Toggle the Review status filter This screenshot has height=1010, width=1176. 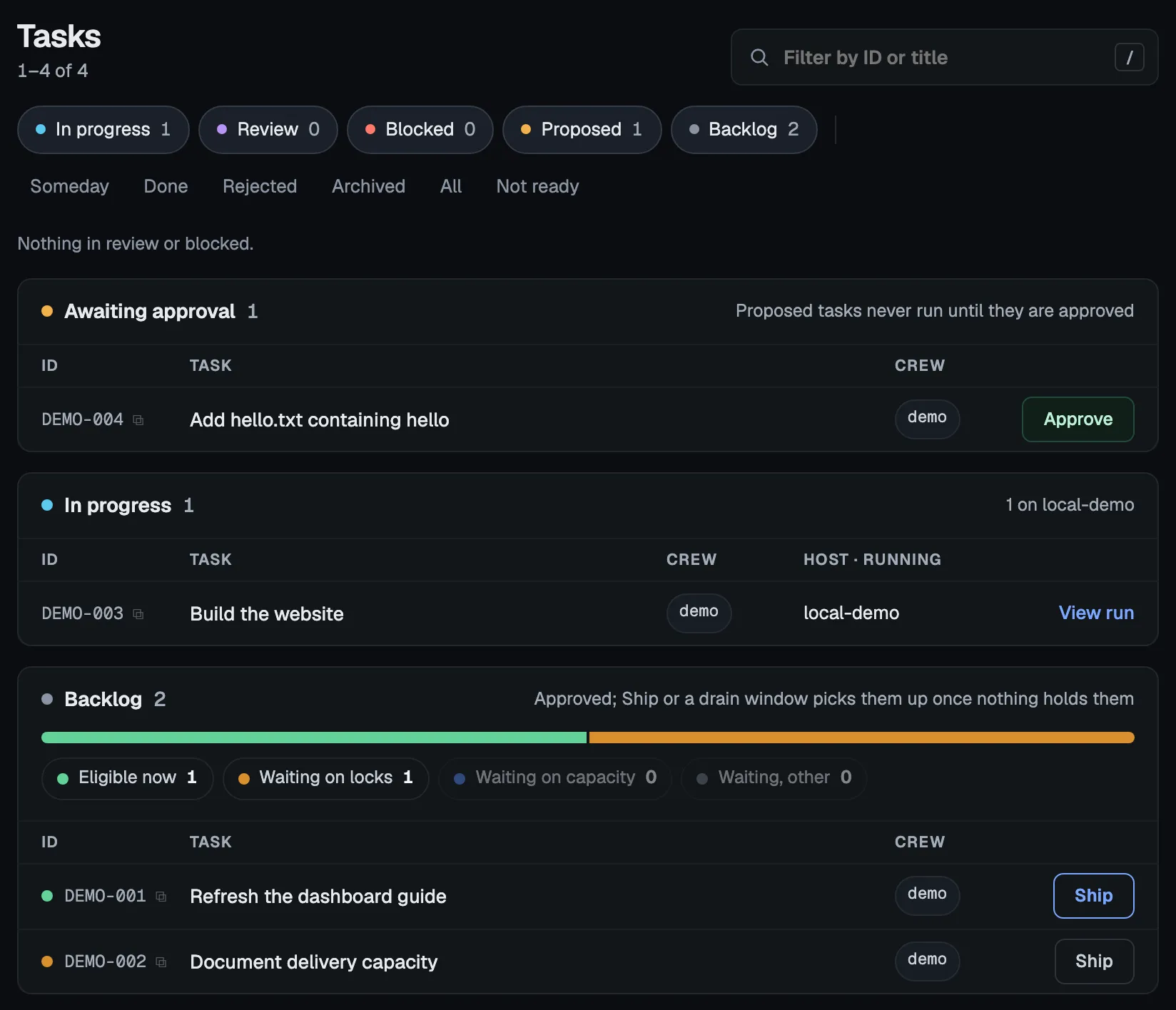268,130
